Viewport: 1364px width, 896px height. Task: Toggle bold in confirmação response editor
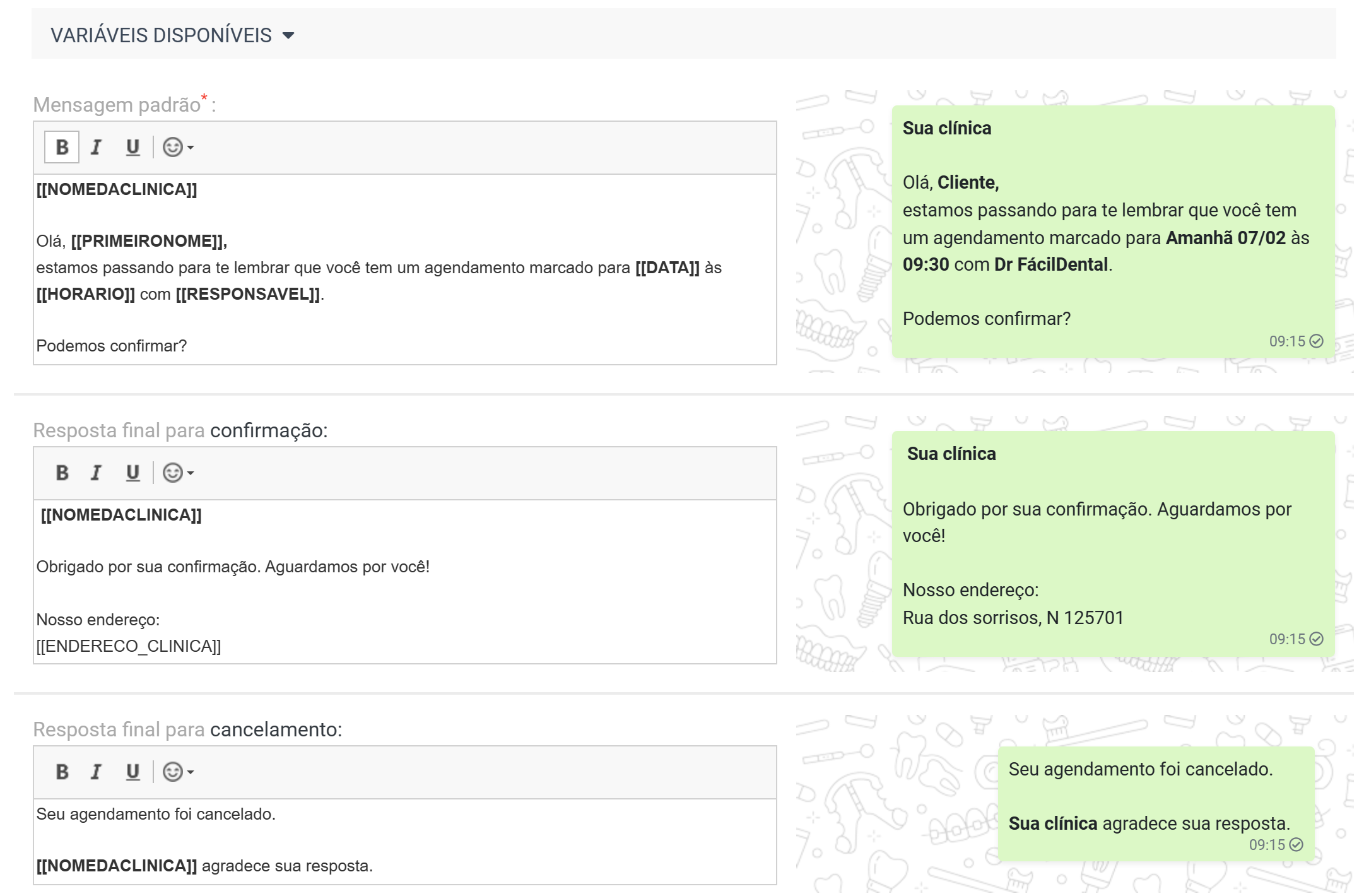tap(62, 473)
